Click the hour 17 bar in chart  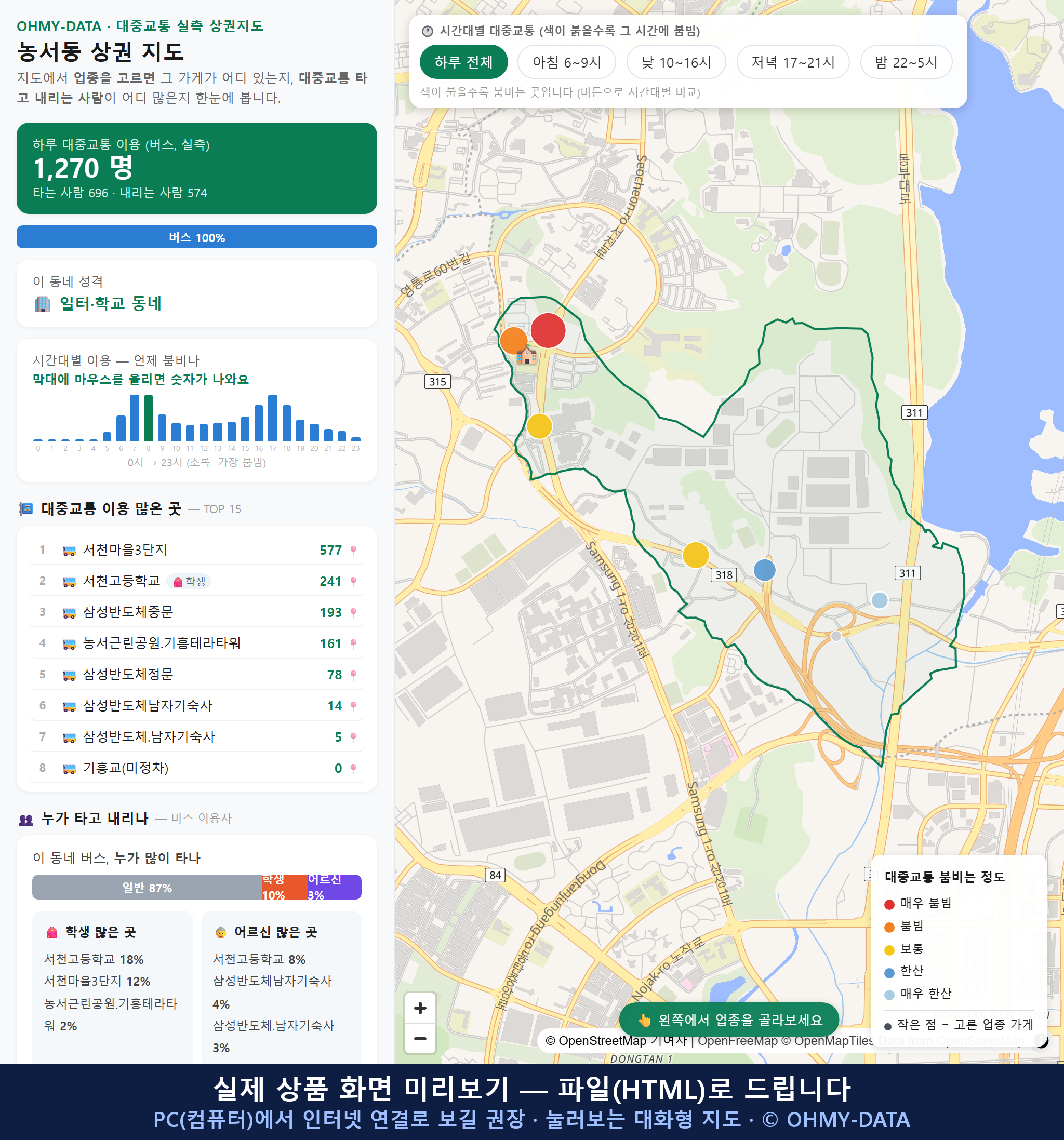[273, 418]
